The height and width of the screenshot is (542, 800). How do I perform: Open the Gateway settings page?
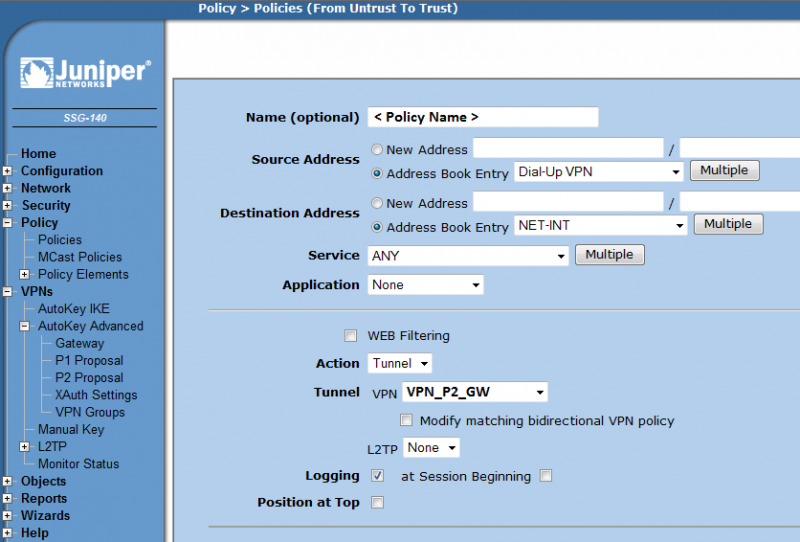80,343
